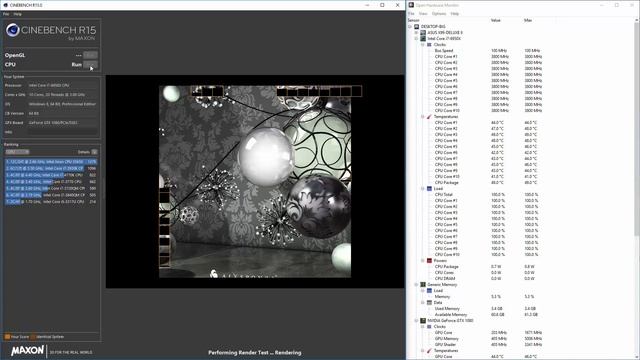The image size is (640, 360).
Task: Collapse the Generic Memory node
Action: tap(416, 284)
